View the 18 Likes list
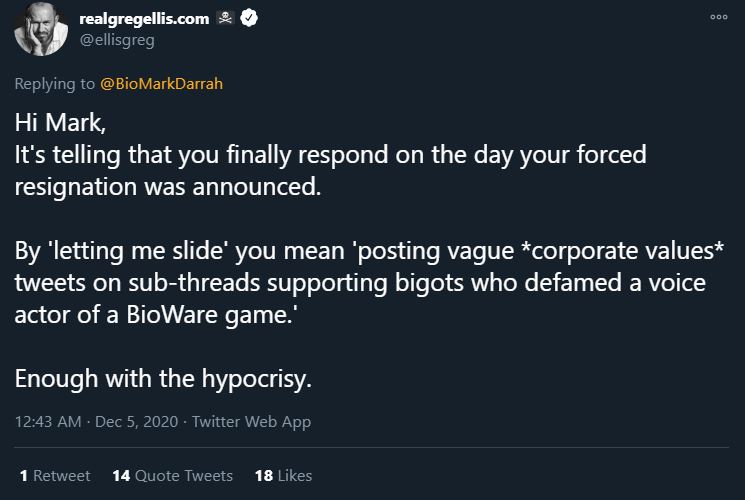 (283, 476)
